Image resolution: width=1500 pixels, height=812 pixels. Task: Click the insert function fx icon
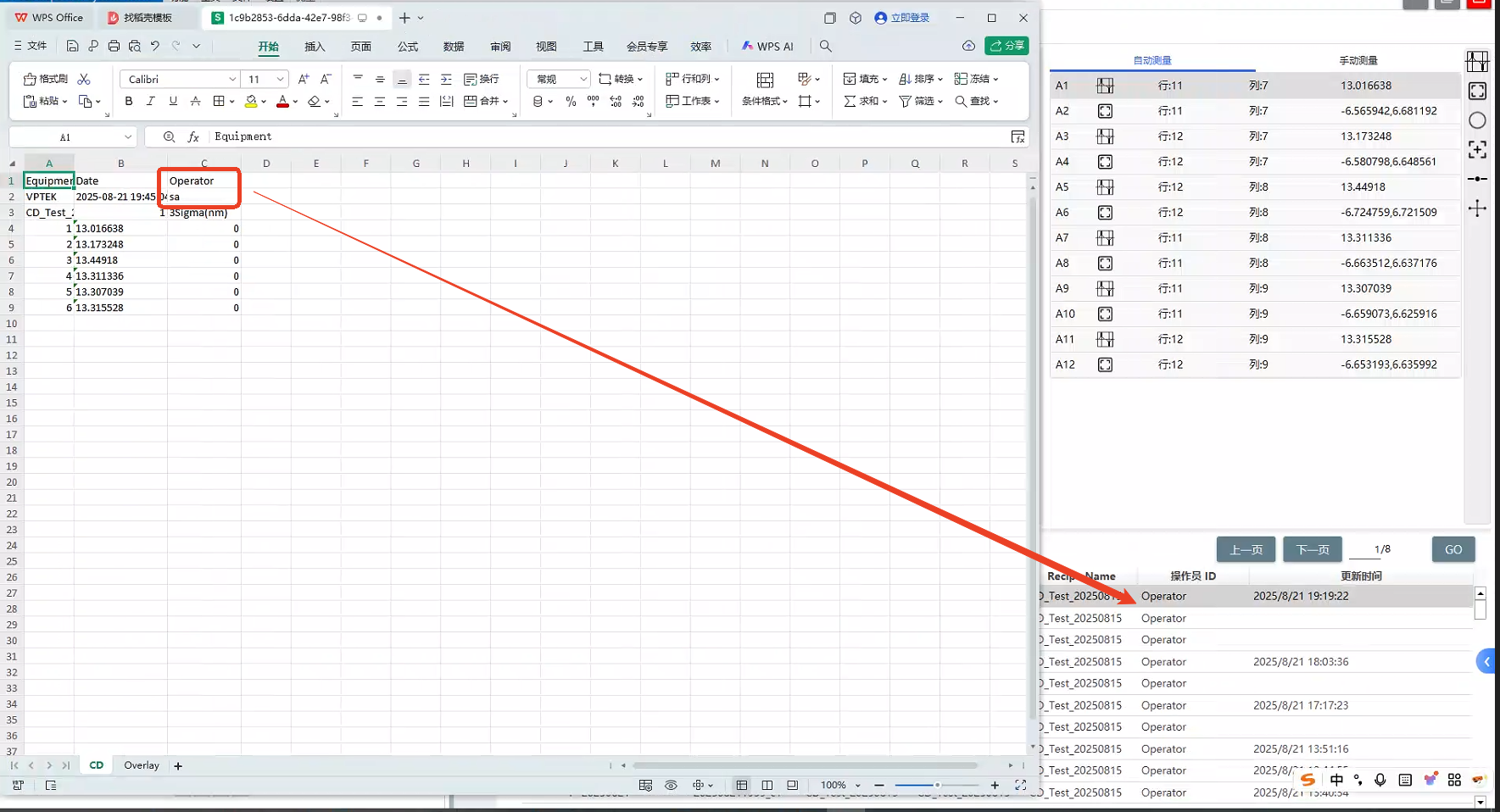coord(193,136)
